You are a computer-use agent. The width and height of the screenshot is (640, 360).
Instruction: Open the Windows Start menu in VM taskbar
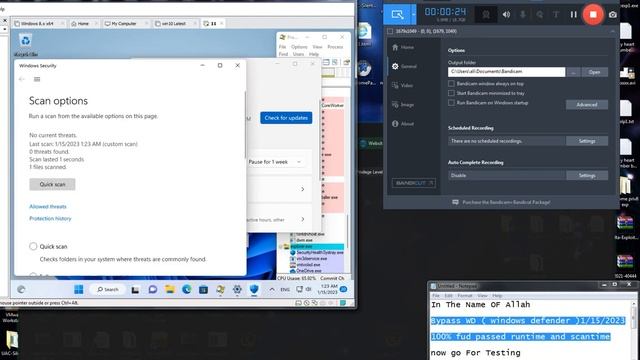click(79, 289)
